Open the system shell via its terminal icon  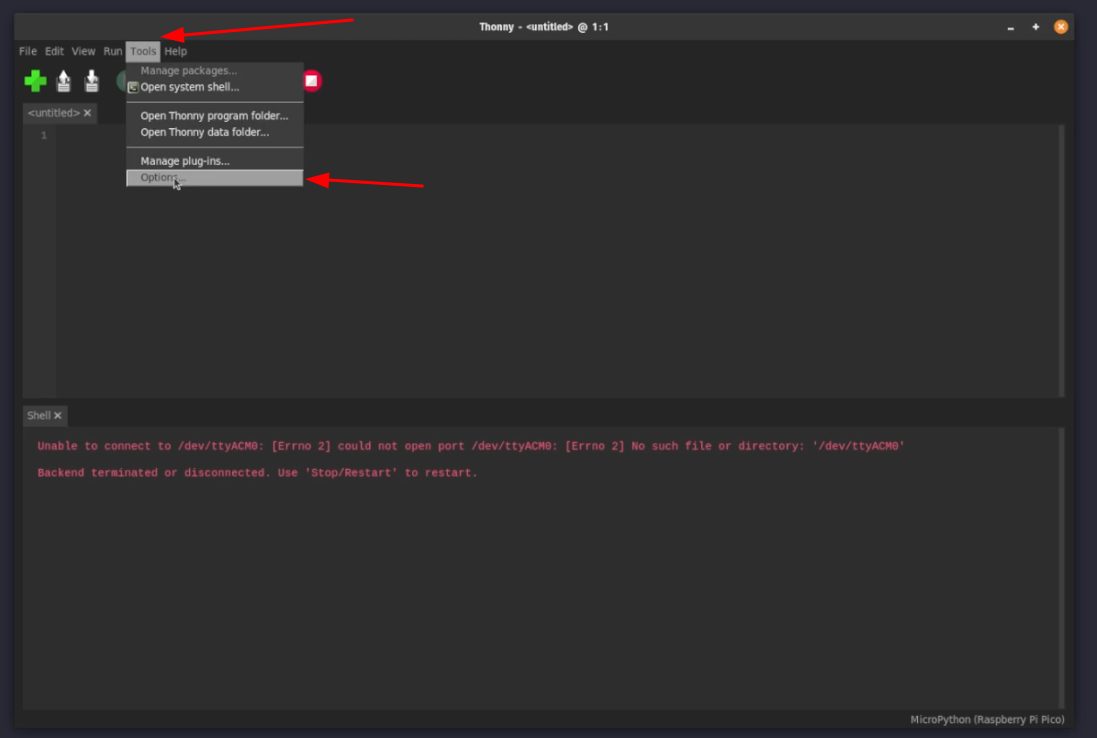131,87
